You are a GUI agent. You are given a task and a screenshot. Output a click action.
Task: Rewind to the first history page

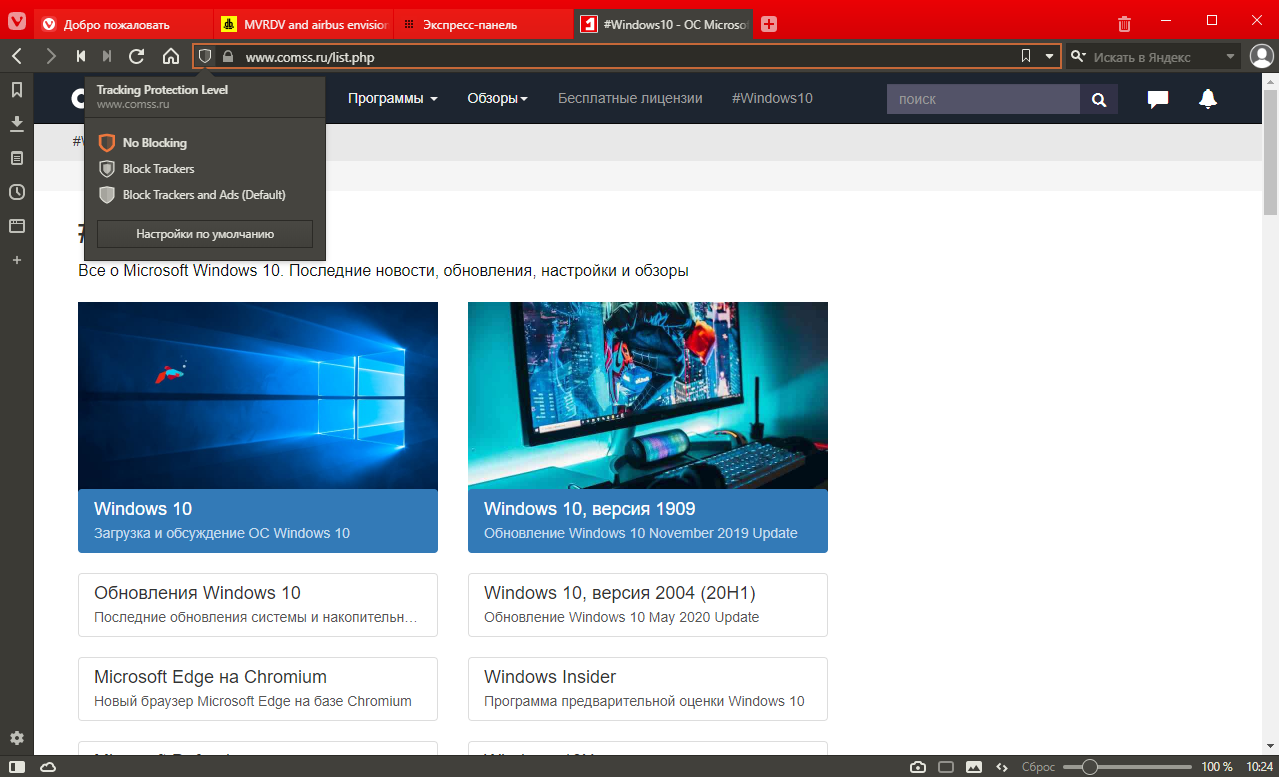coord(81,57)
